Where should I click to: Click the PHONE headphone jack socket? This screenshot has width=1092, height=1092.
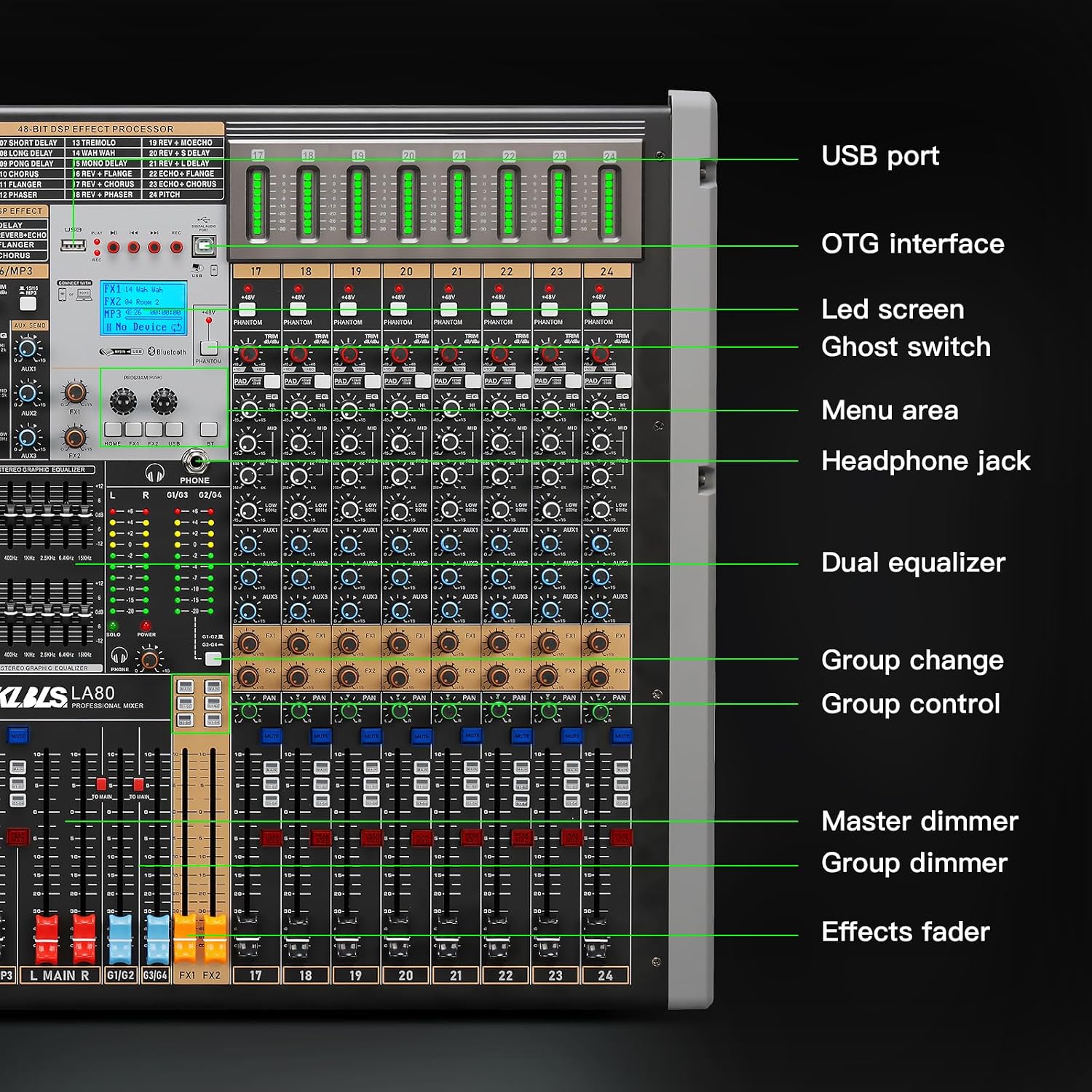[195, 460]
